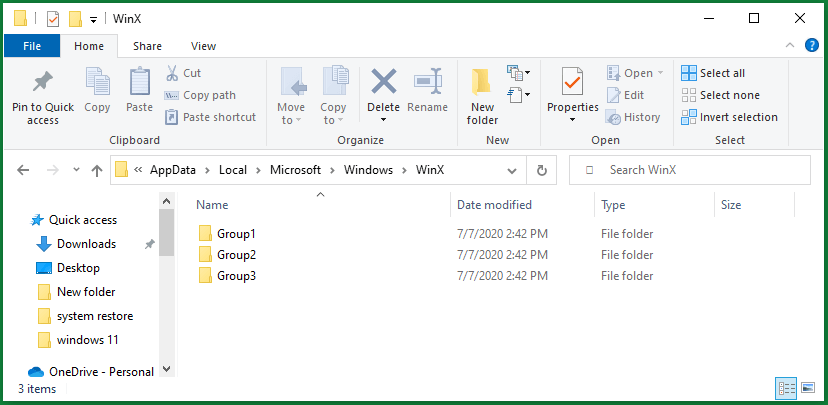Expand the address bar history dropdown
The image size is (828, 405).
[512, 171]
